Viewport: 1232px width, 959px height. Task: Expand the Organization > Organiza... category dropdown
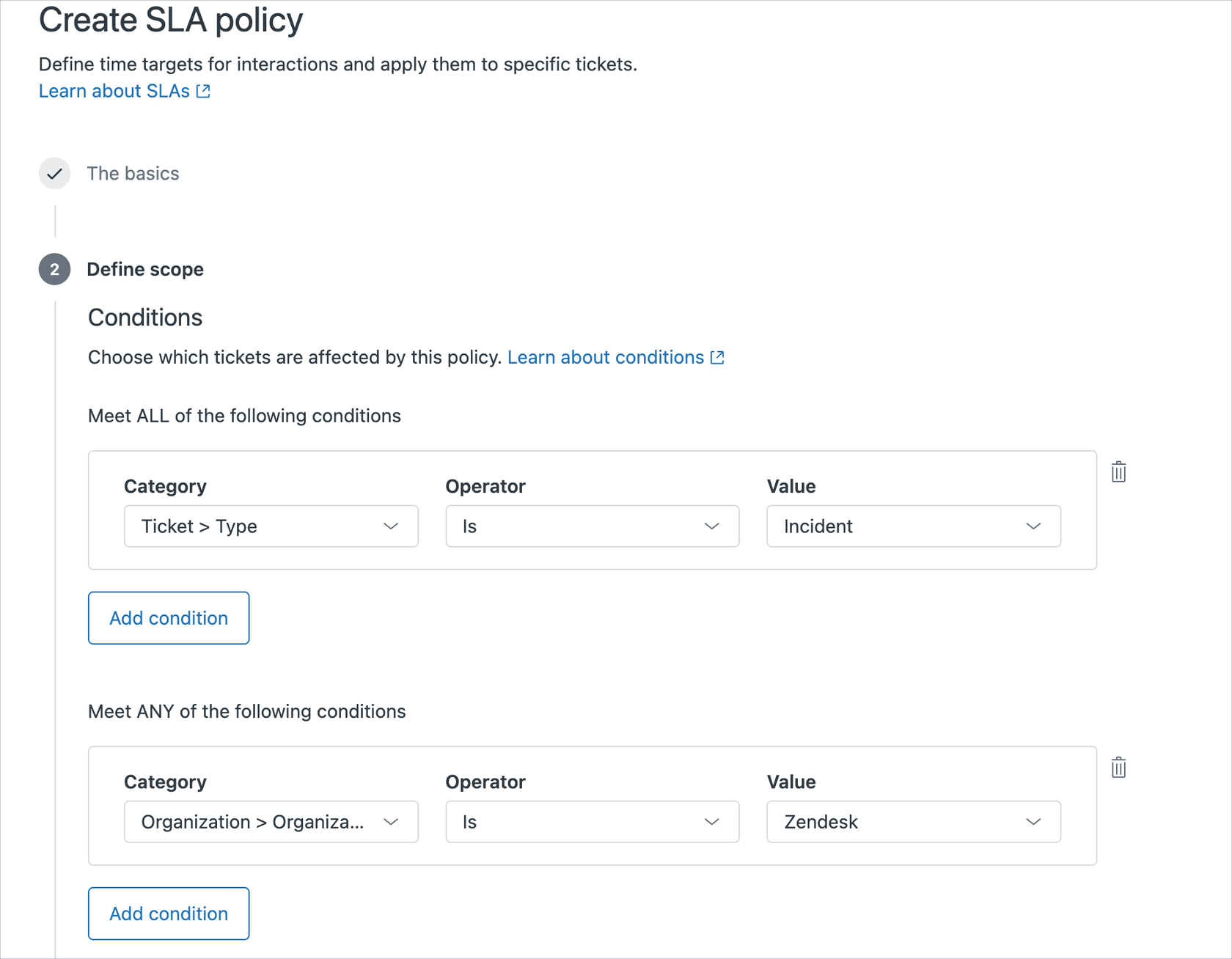(x=271, y=822)
